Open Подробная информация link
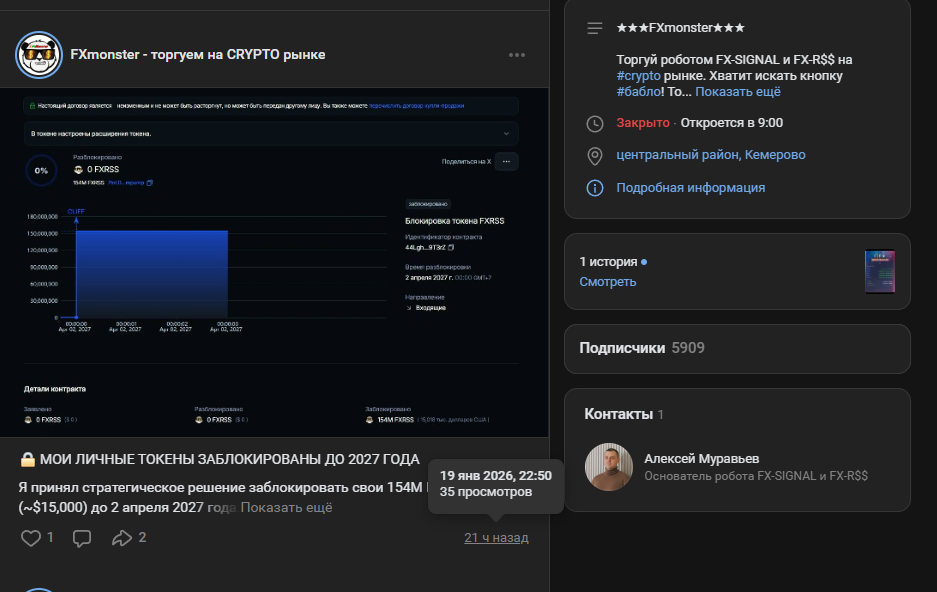The image size is (937, 592). (690, 188)
